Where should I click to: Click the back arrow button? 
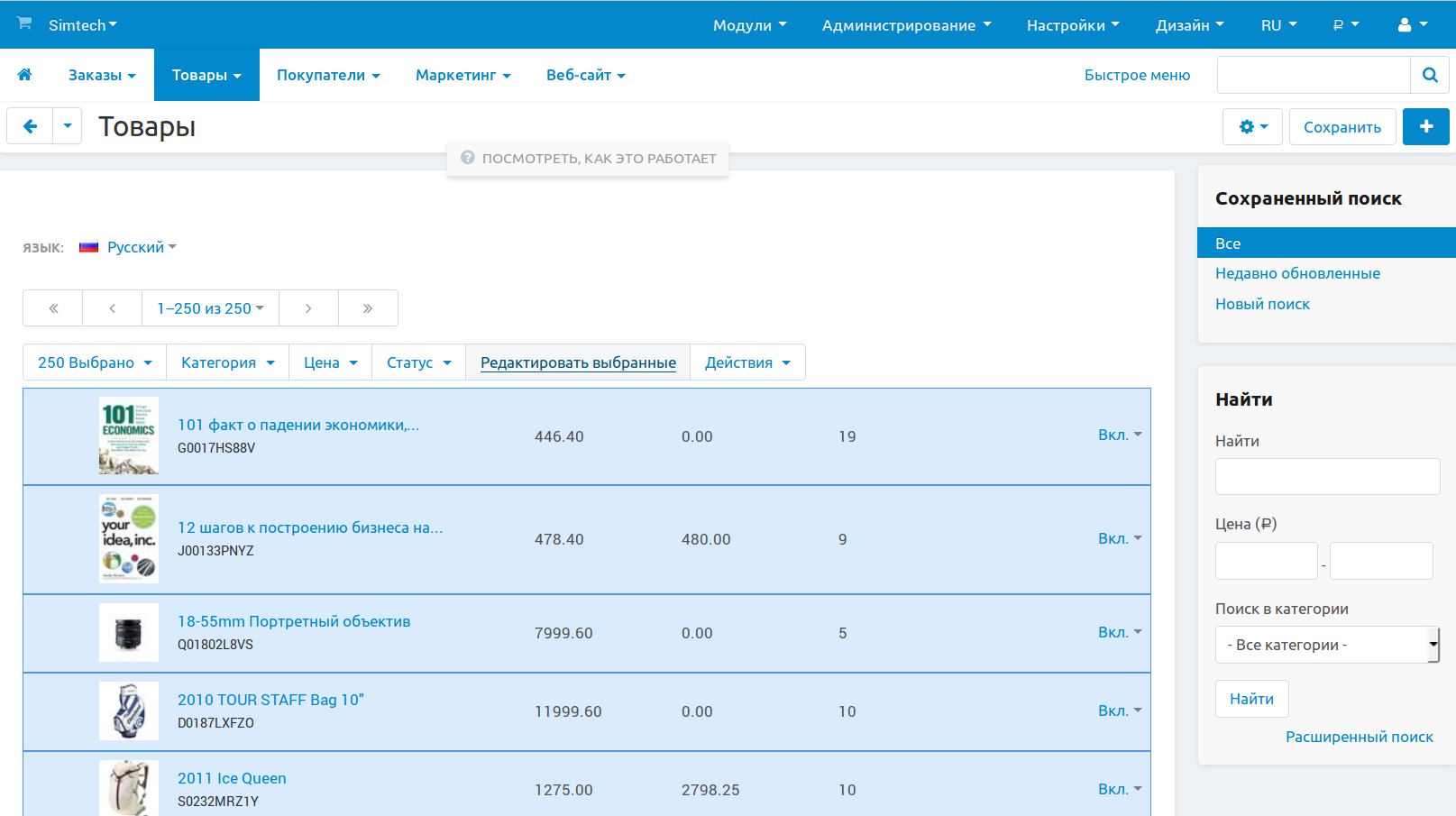point(30,126)
